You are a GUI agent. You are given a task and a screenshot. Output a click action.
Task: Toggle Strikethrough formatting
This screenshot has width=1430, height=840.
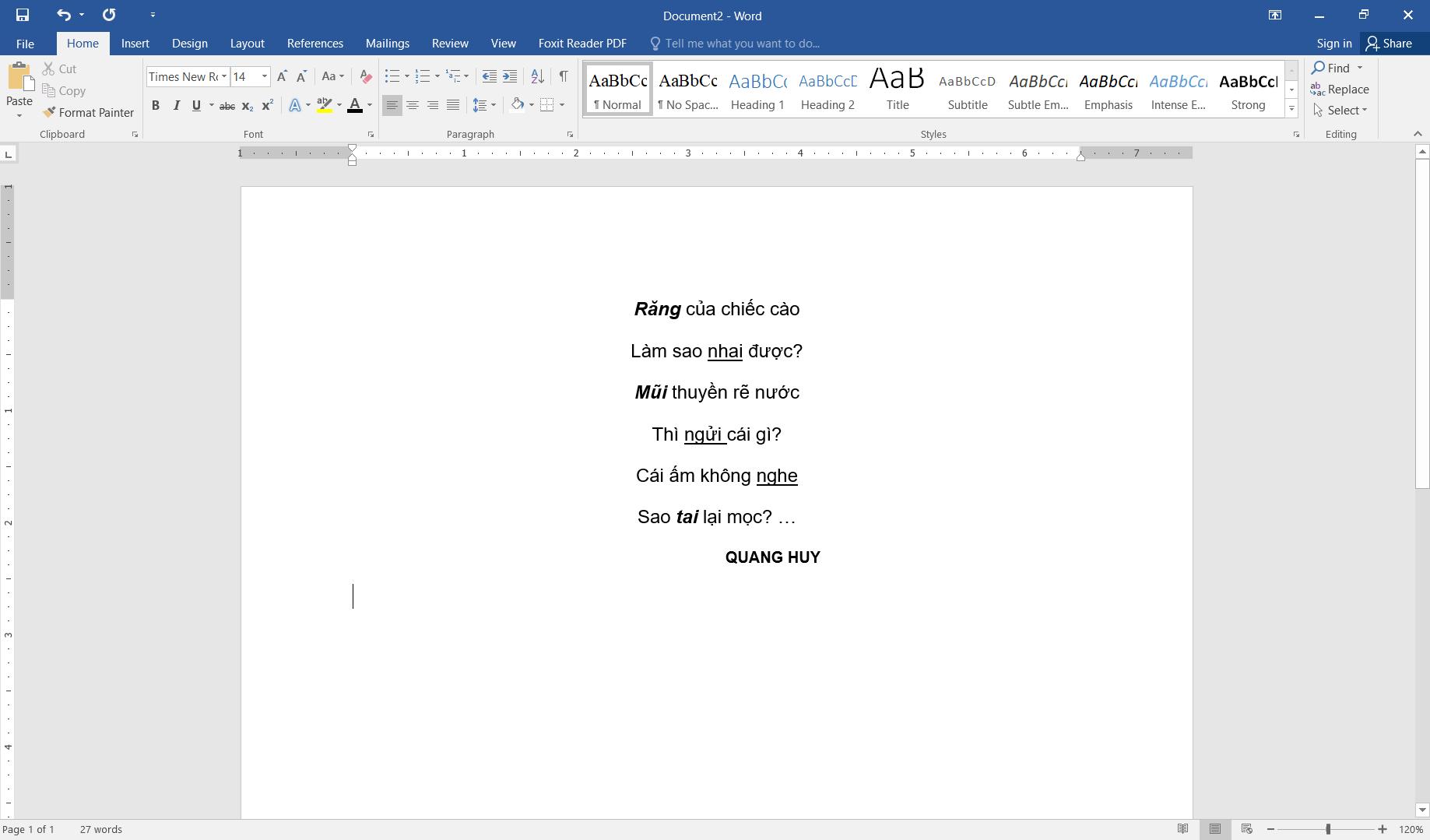coord(227,105)
